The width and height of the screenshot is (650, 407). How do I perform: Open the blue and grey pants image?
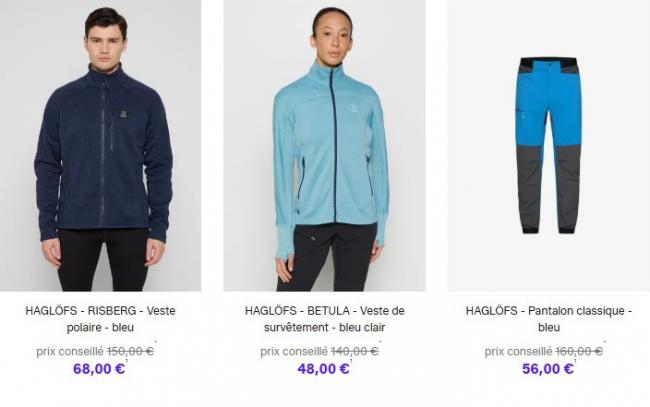549,145
